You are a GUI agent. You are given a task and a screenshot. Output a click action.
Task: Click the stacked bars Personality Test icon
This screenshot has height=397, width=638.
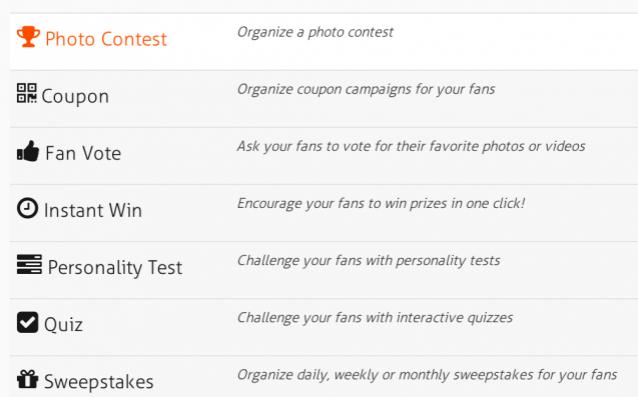[29, 264]
